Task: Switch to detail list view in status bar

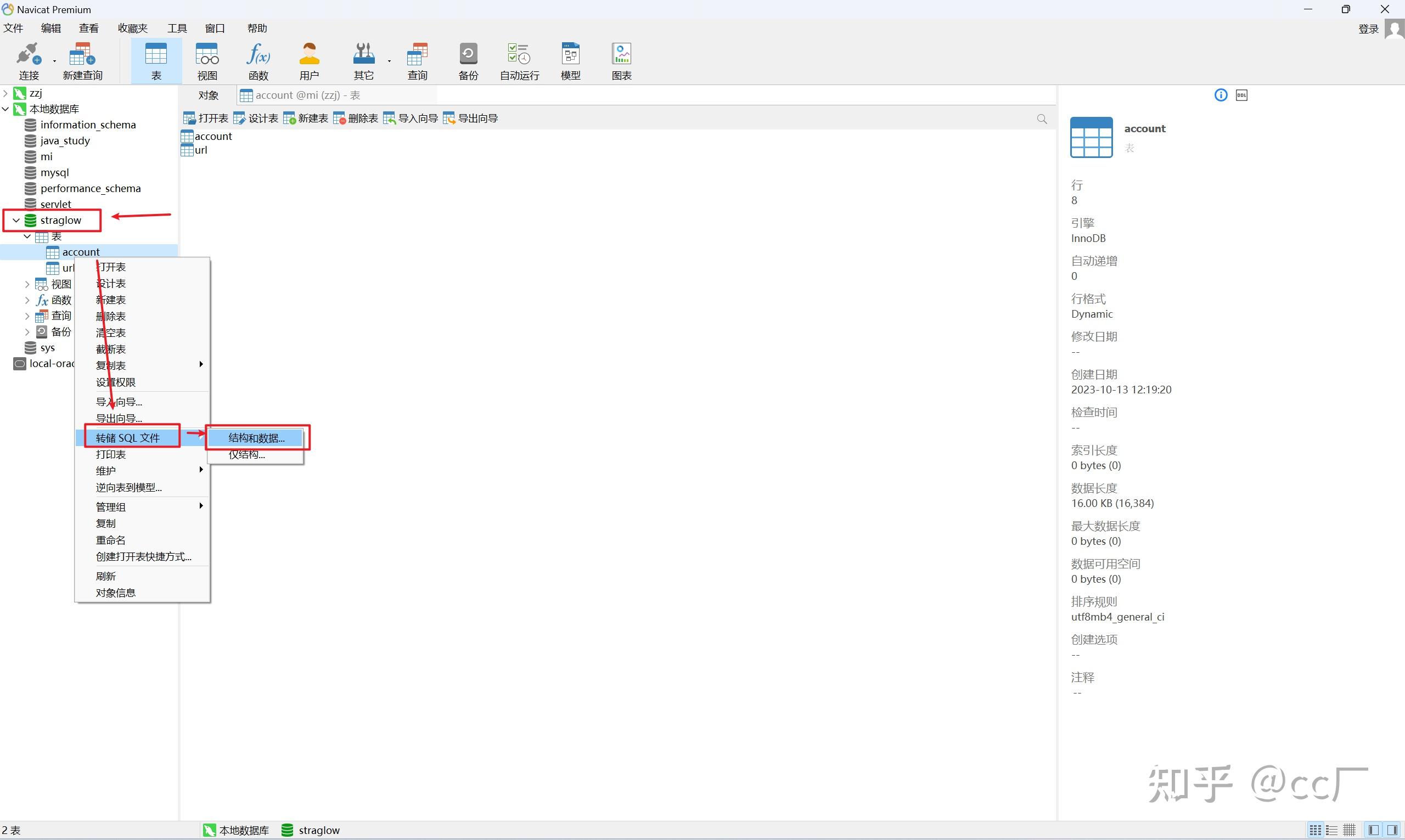Action: (x=1332, y=830)
